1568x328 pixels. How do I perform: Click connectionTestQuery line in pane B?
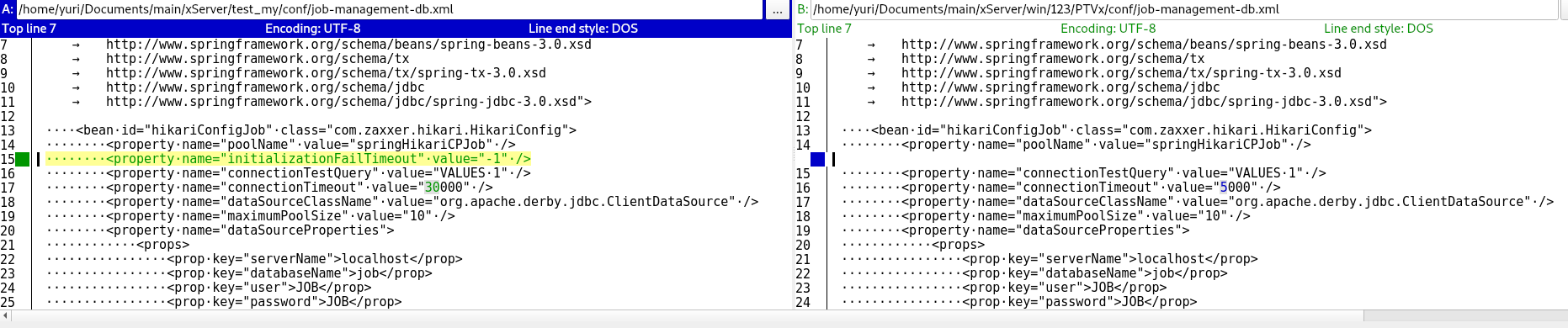coord(1084,173)
